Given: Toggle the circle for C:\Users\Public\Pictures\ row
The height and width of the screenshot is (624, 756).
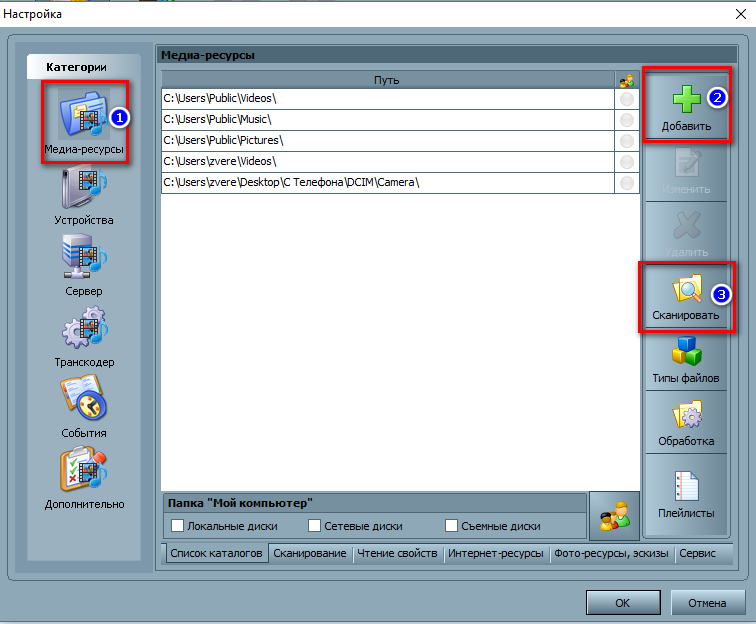Looking at the screenshot, I should tap(627, 141).
